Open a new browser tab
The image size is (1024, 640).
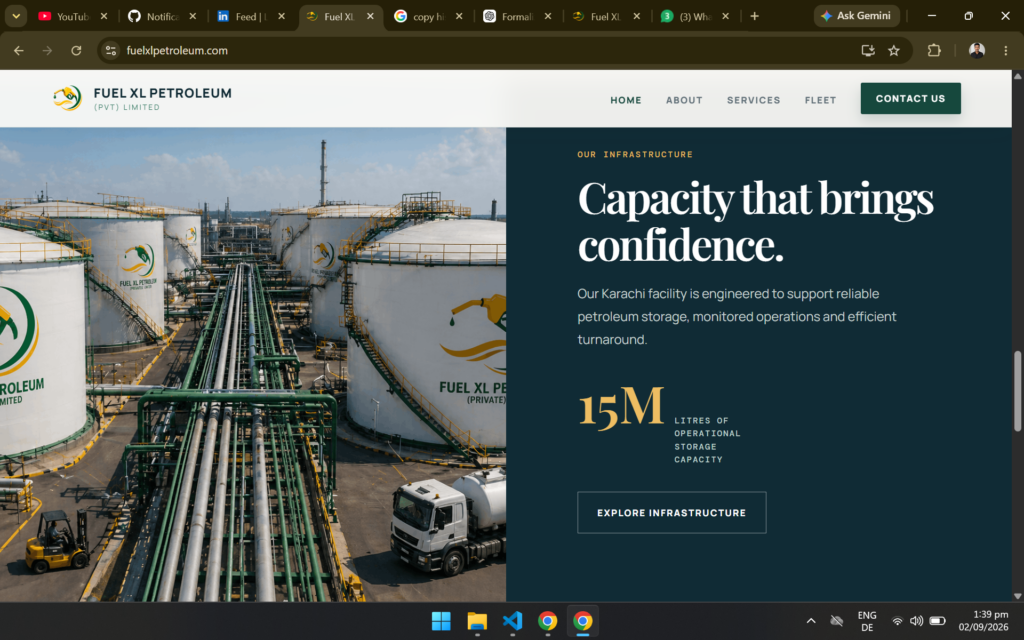click(x=754, y=16)
